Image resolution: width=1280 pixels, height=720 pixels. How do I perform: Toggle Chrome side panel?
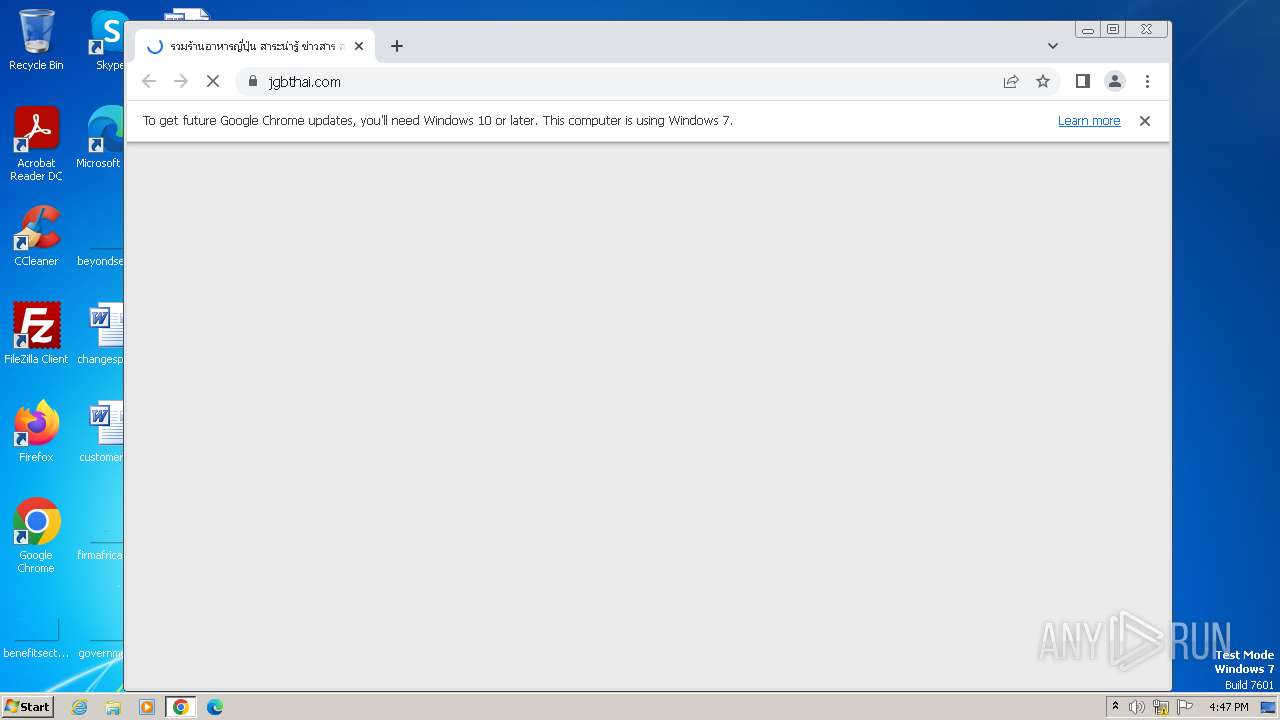click(x=1082, y=81)
